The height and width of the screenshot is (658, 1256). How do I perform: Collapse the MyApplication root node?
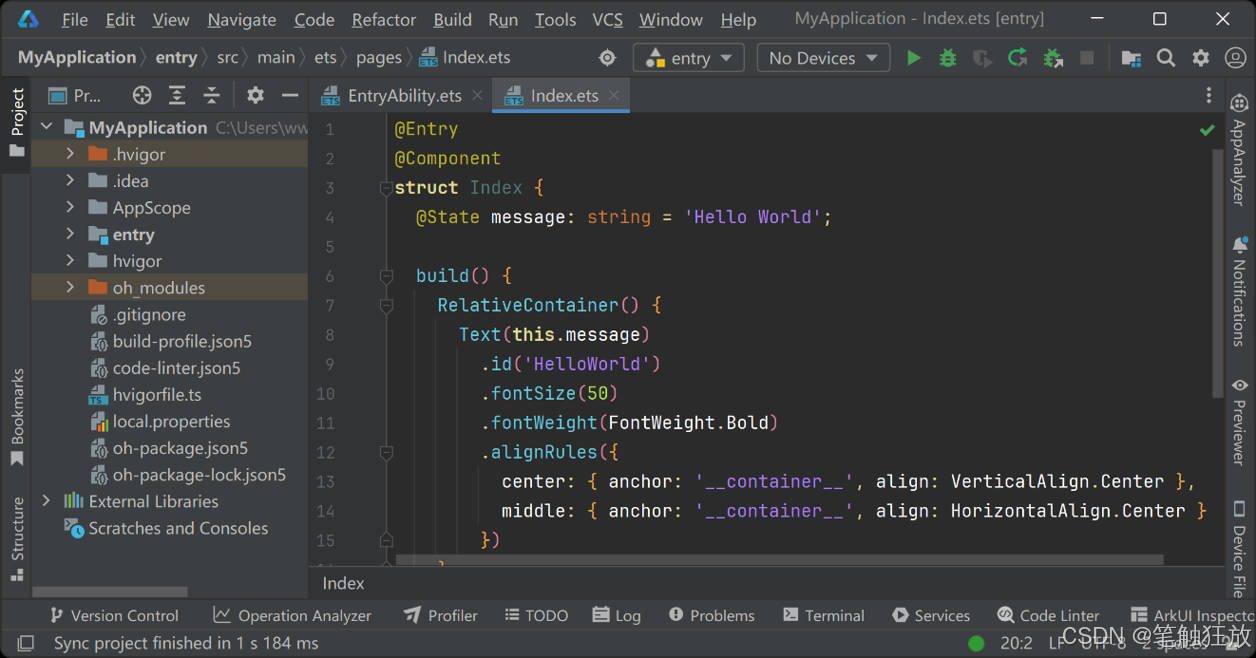click(x=46, y=127)
